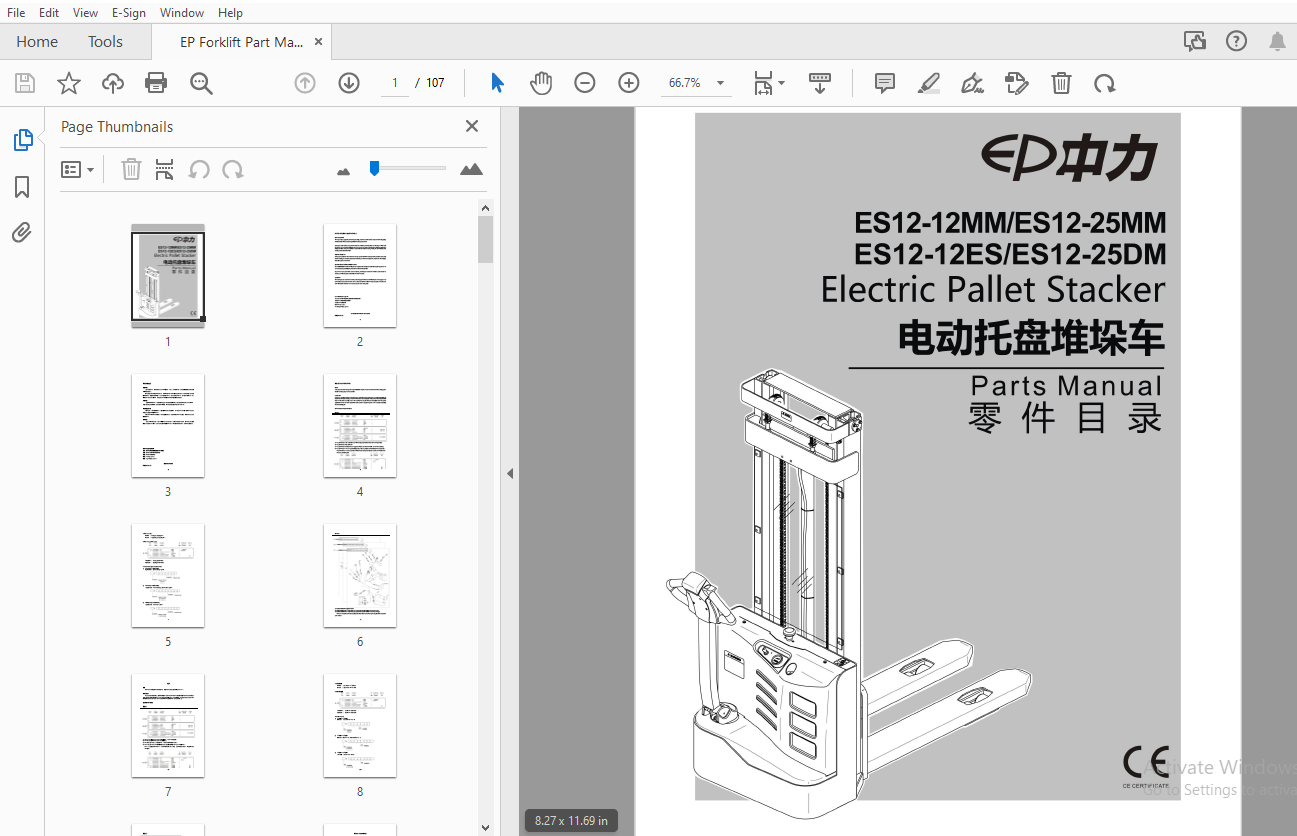The width and height of the screenshot is (1297, 836).
Task: Click the fit page scrolling icon
Action: coord(763,83)
